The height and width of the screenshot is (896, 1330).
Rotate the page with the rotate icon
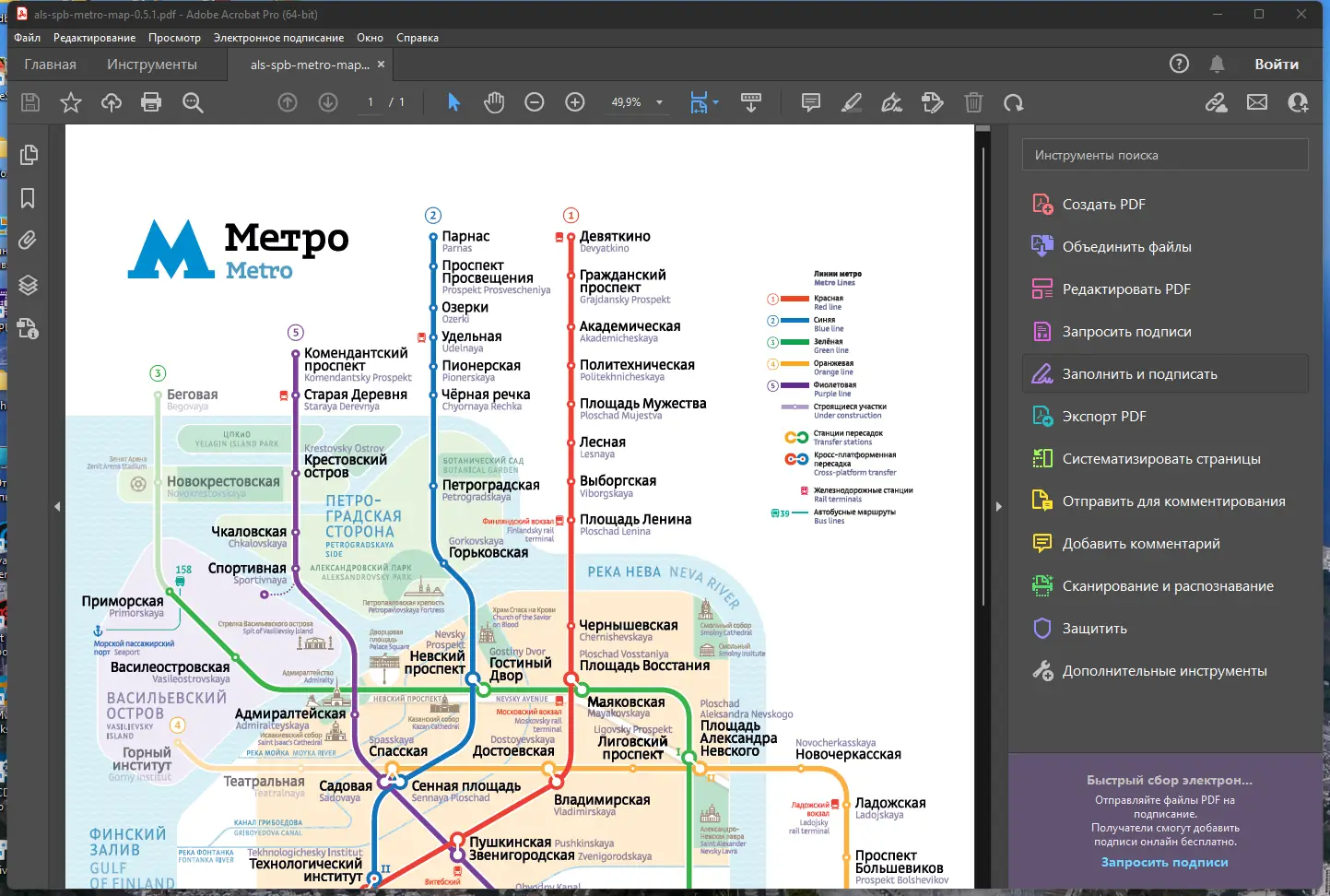tap(1014, 102)
